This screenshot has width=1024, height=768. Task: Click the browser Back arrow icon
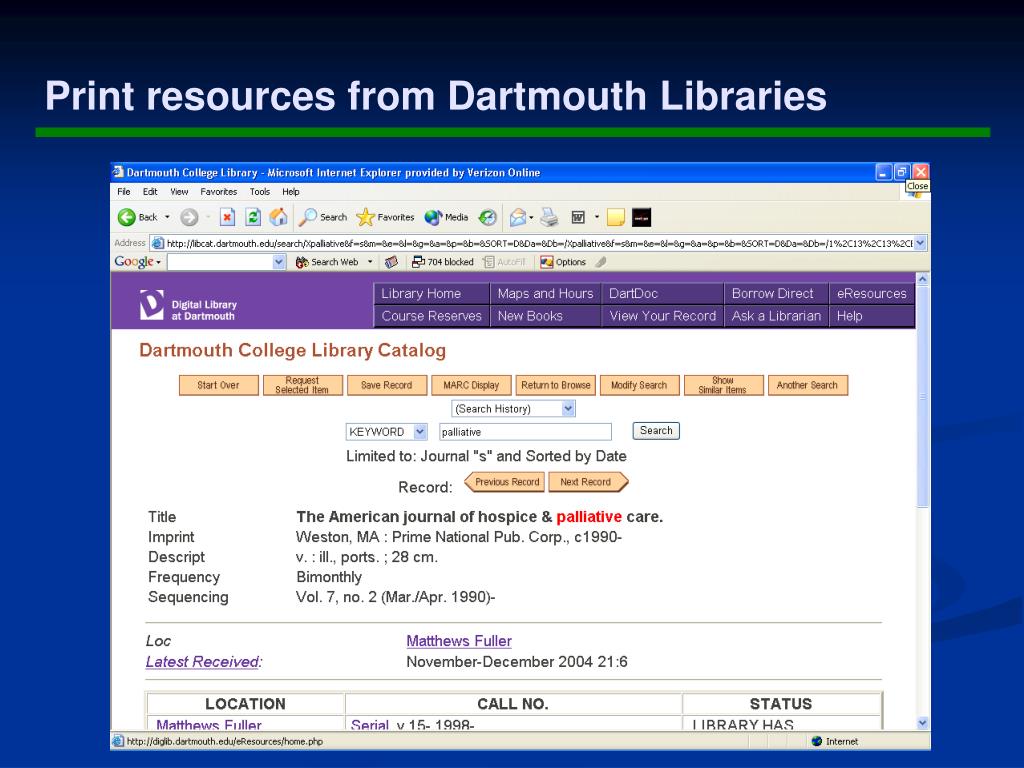126,217
